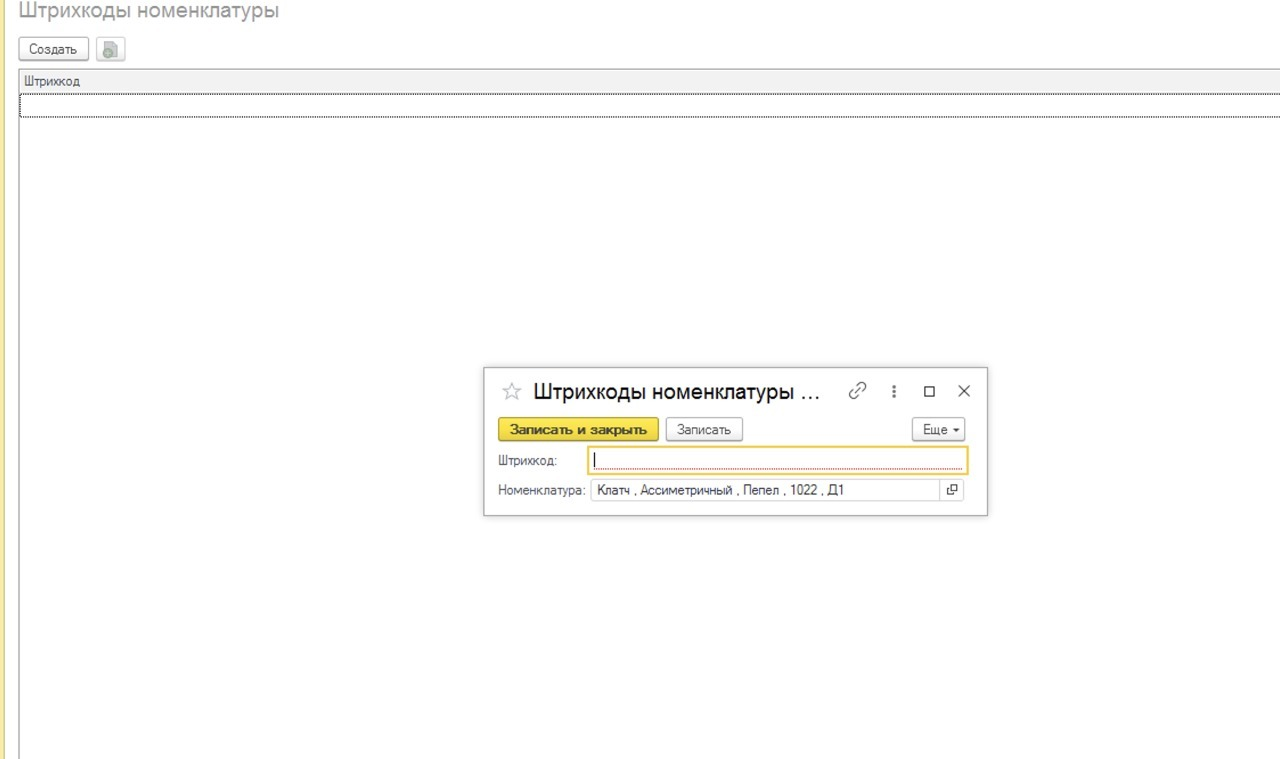Click the dialog title Штрихкоды номенклатуры
The image size is (1280, 759).
677,392
